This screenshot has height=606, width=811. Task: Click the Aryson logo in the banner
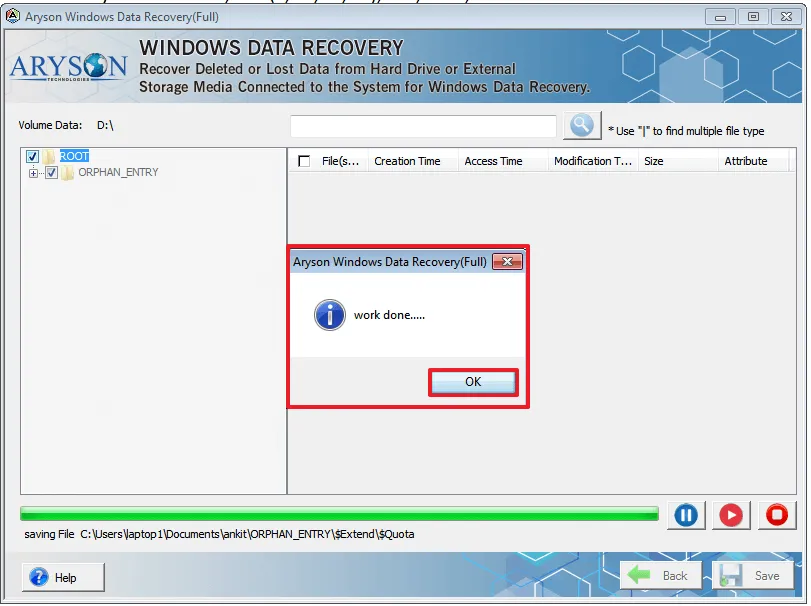click(x=68, y=67)
